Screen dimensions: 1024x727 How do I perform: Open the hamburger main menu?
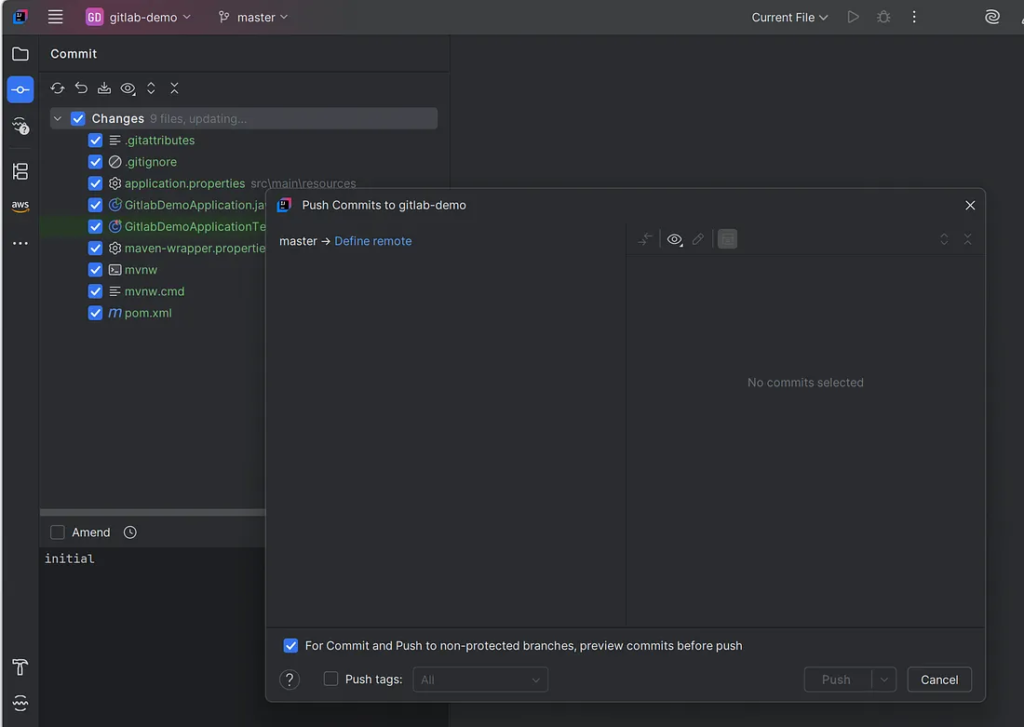point(56,17)
